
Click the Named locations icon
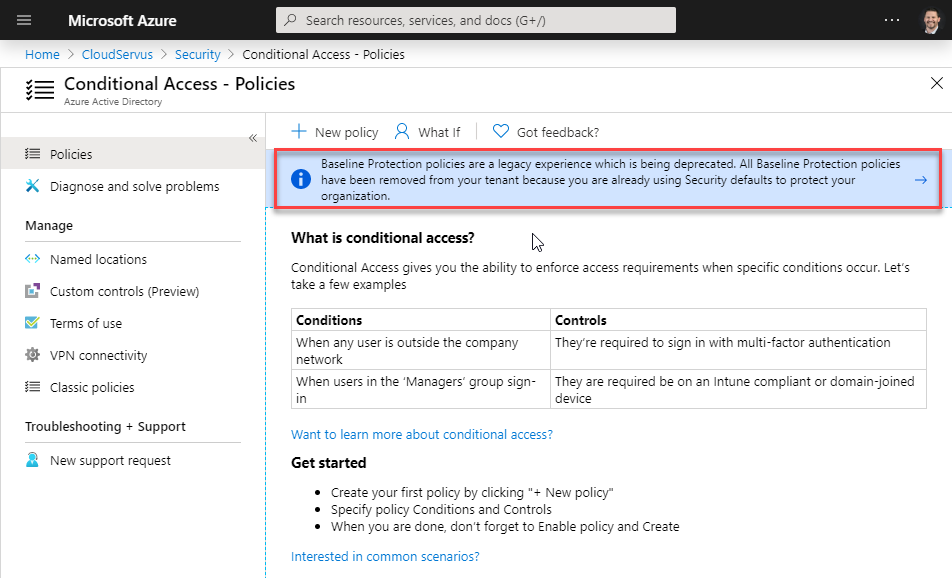(x=32, y=259)
